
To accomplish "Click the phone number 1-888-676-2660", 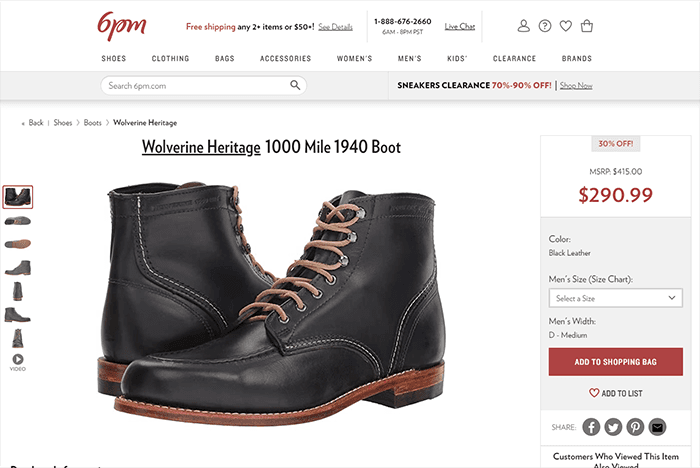I will [x=403, y=21].
